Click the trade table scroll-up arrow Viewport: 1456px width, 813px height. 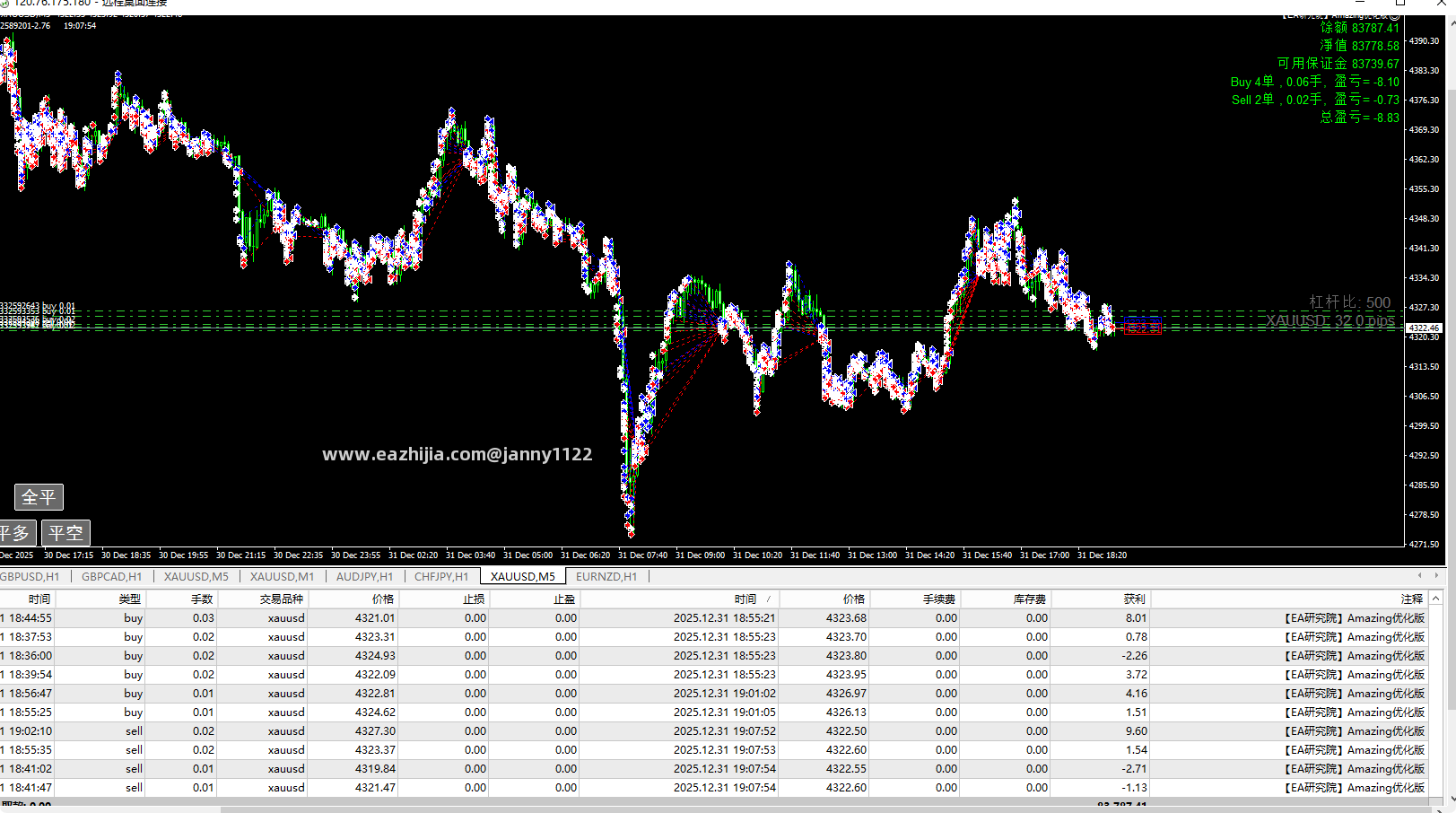[1435, 598]
